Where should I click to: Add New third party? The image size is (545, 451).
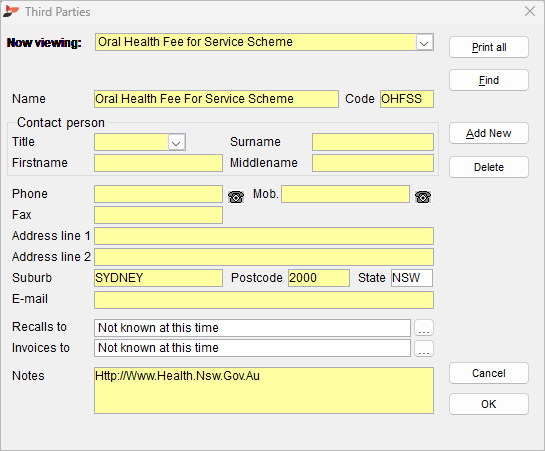(x=489, y=133)
